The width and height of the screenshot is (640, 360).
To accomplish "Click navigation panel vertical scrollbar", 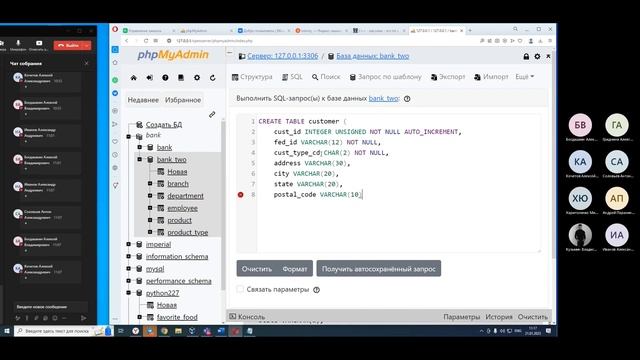I will pyautogui.click(x=223, y=204).
